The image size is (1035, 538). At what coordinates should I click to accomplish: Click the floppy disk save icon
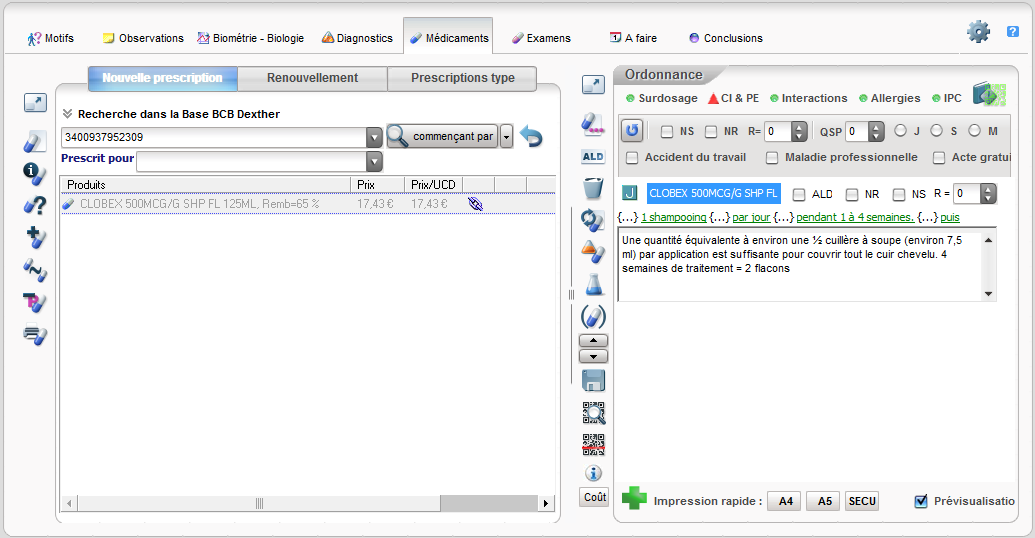593,380
